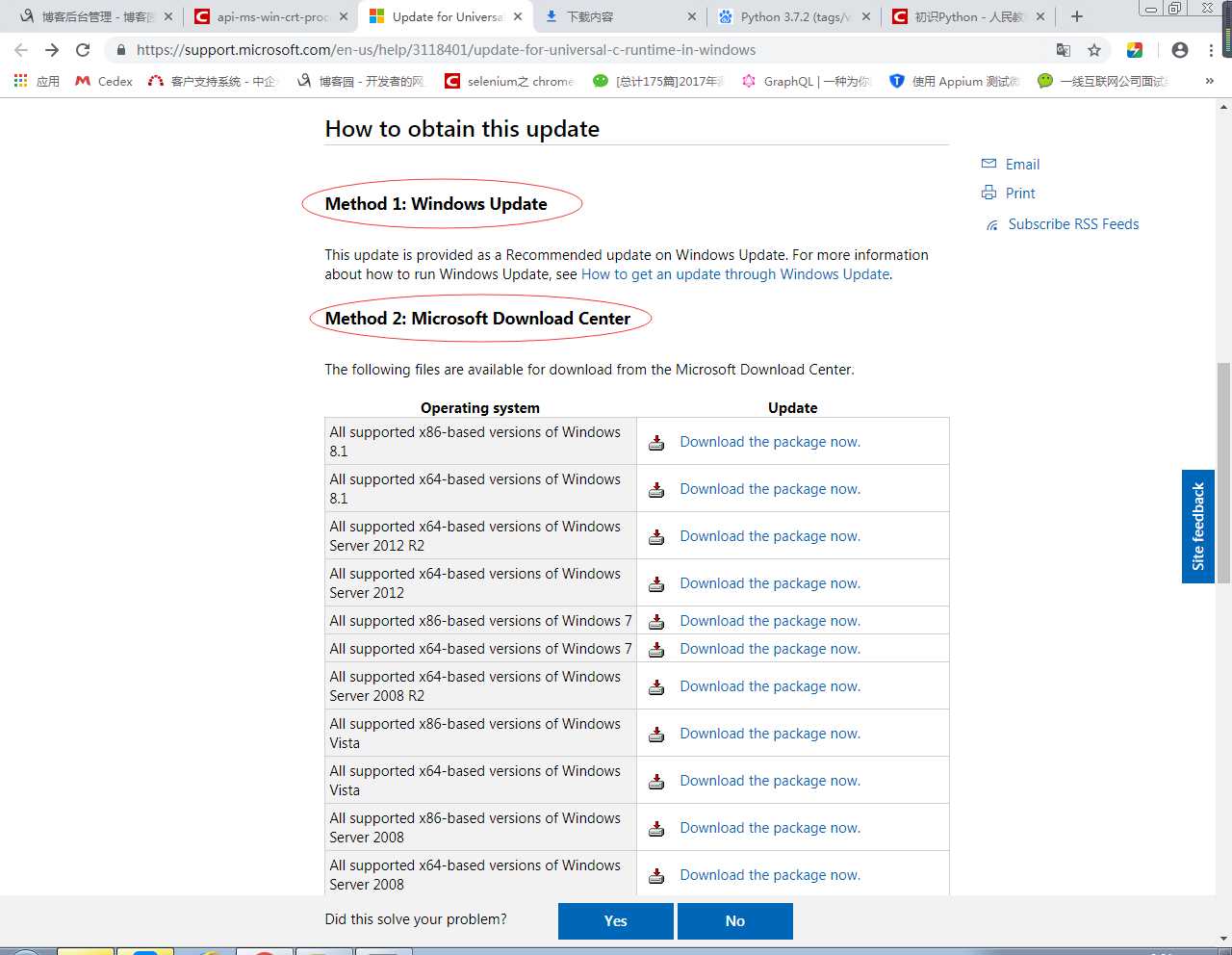Click 'How to obtain this update' heading
The image size is (1232, 955).
[x=462, y=129]
